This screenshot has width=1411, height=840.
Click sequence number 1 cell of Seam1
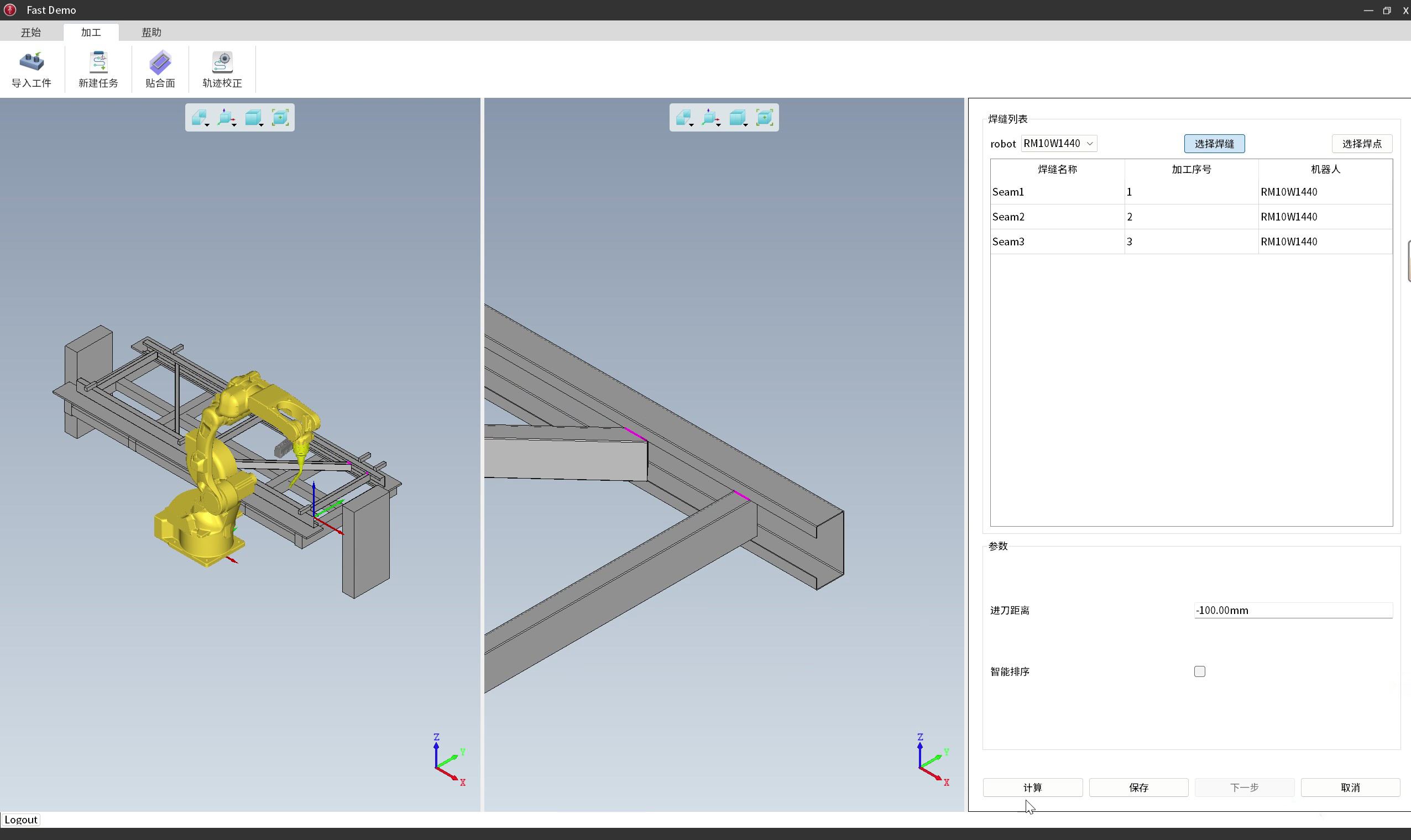click(1191, 192)
